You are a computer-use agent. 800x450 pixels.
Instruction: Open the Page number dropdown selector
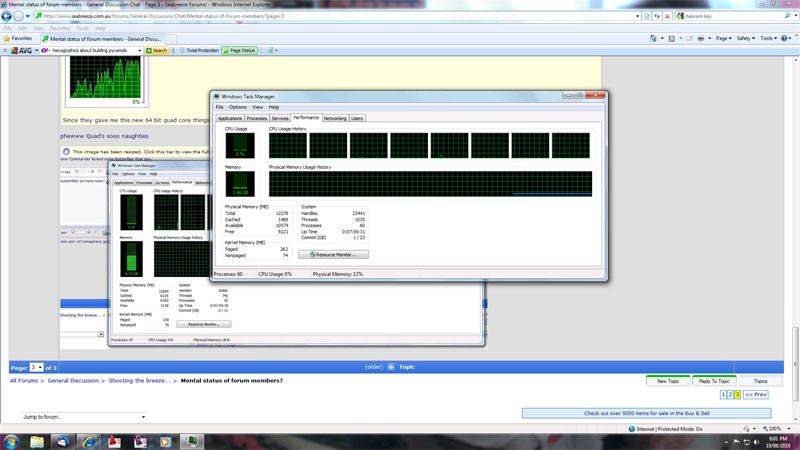click(39, 367)
